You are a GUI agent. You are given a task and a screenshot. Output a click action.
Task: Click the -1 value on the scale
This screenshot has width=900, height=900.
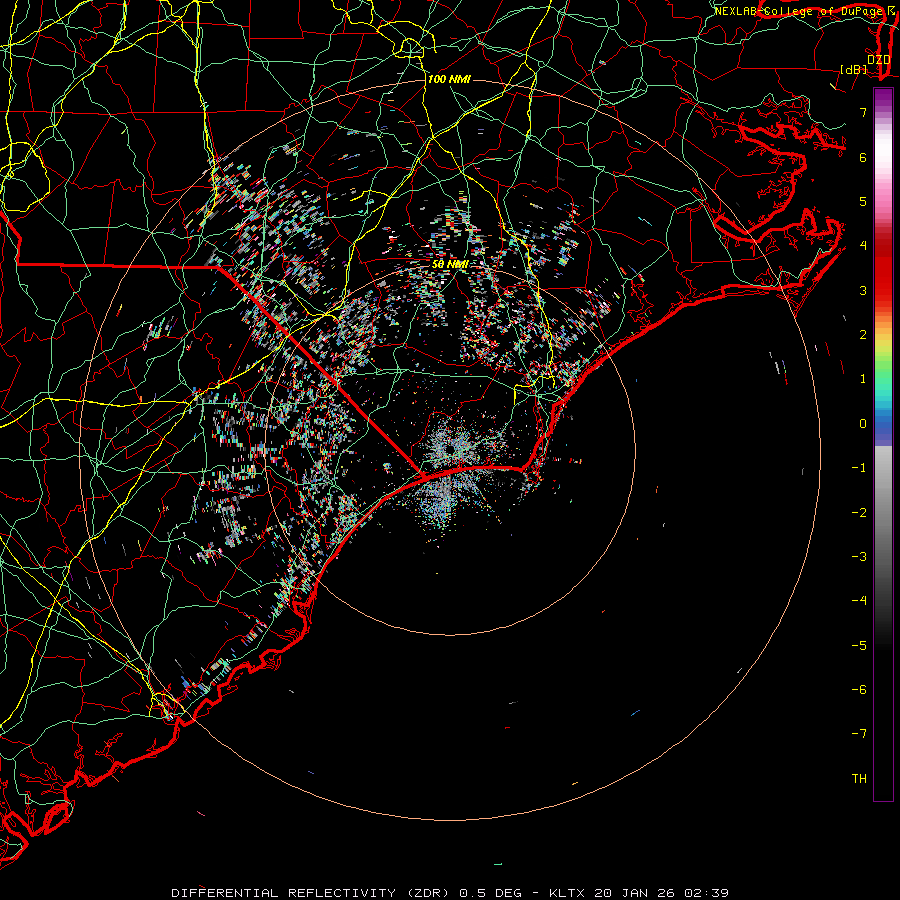(859, 468)
